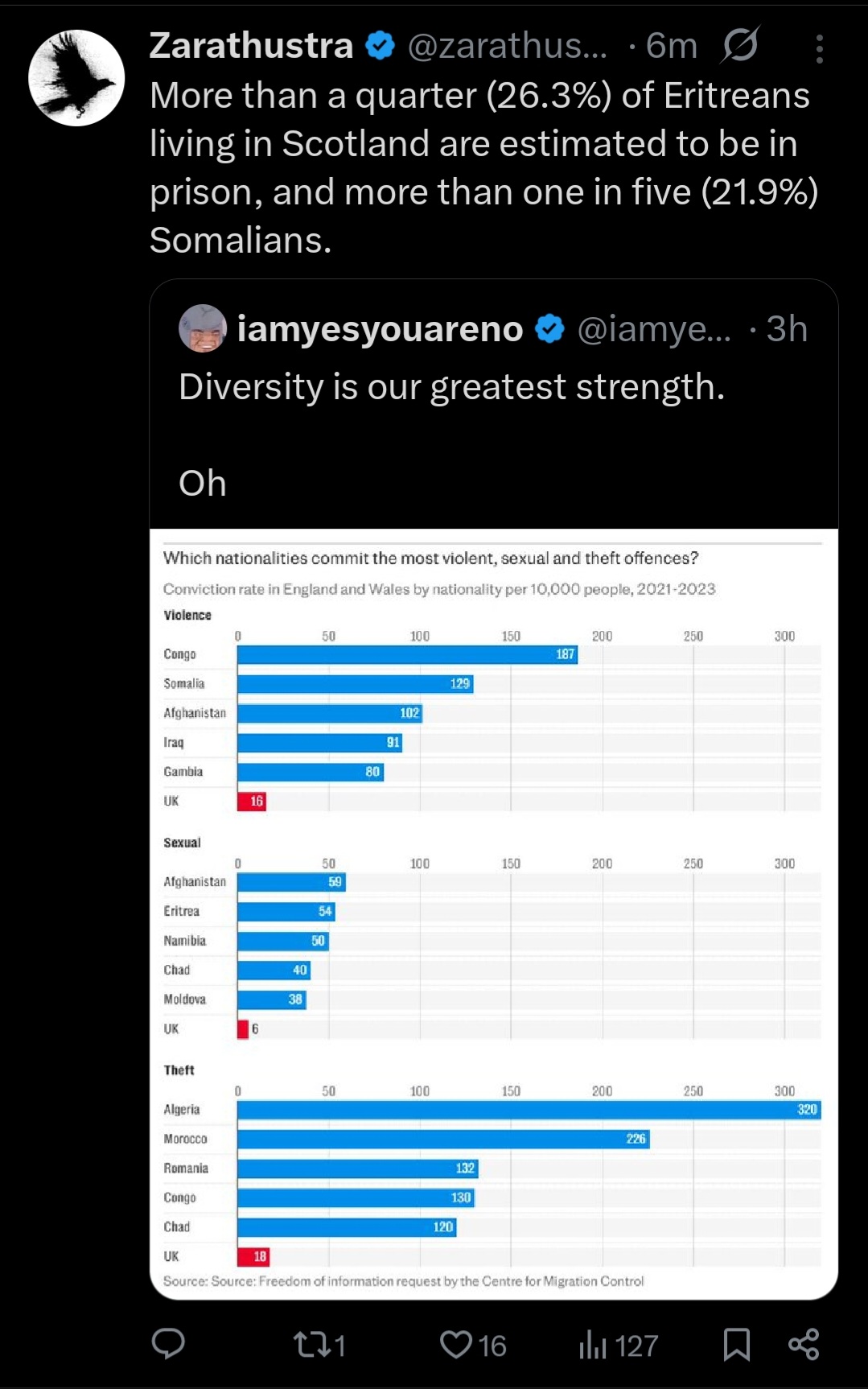Open quoted post text 'Diversity is our greatest strength'
Screen dimensions: 868x1389
click(x=451, y=387)
